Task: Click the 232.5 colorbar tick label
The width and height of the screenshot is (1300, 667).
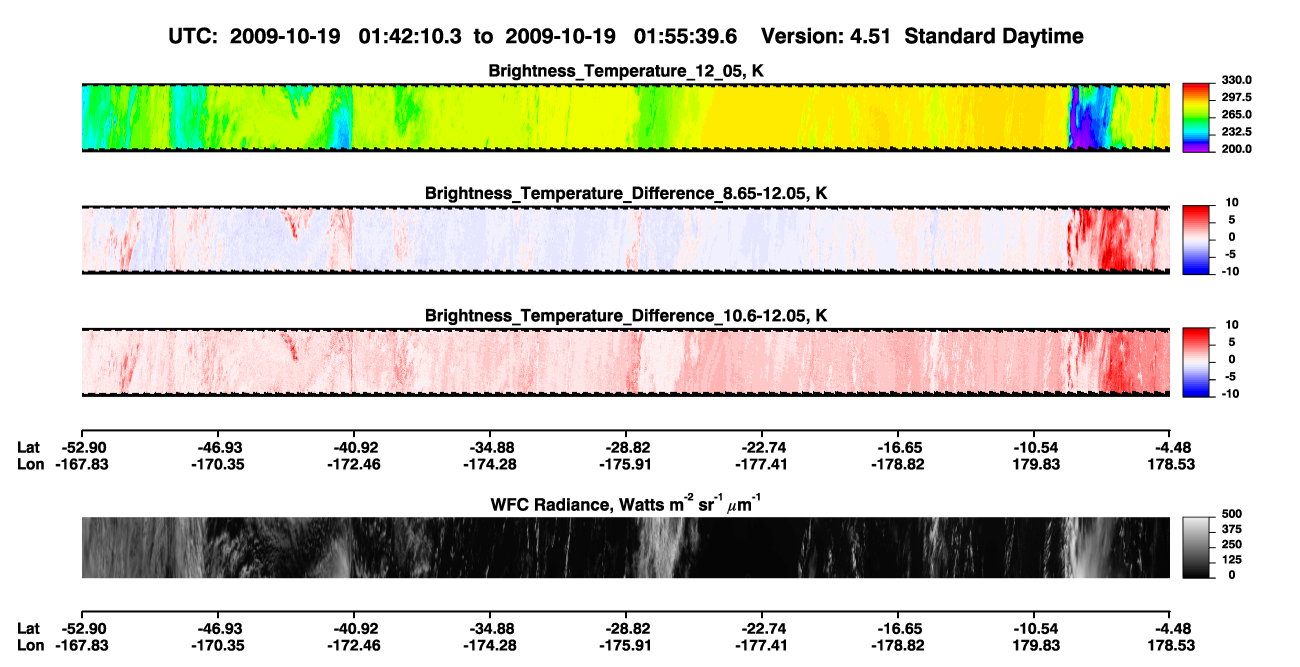Action: pos(1236,132)
